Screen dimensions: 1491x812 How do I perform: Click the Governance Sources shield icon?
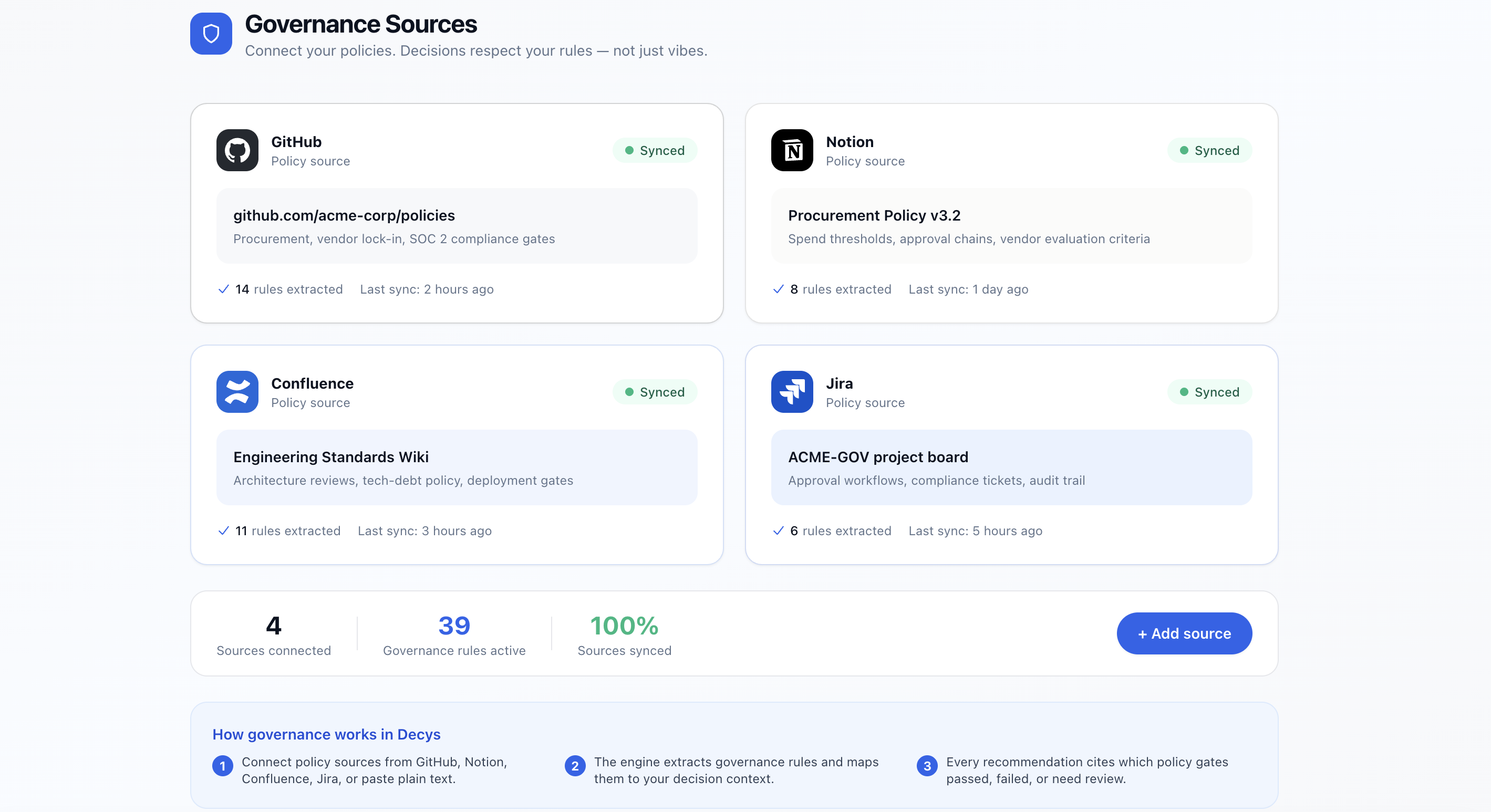(x=211, y=33)
